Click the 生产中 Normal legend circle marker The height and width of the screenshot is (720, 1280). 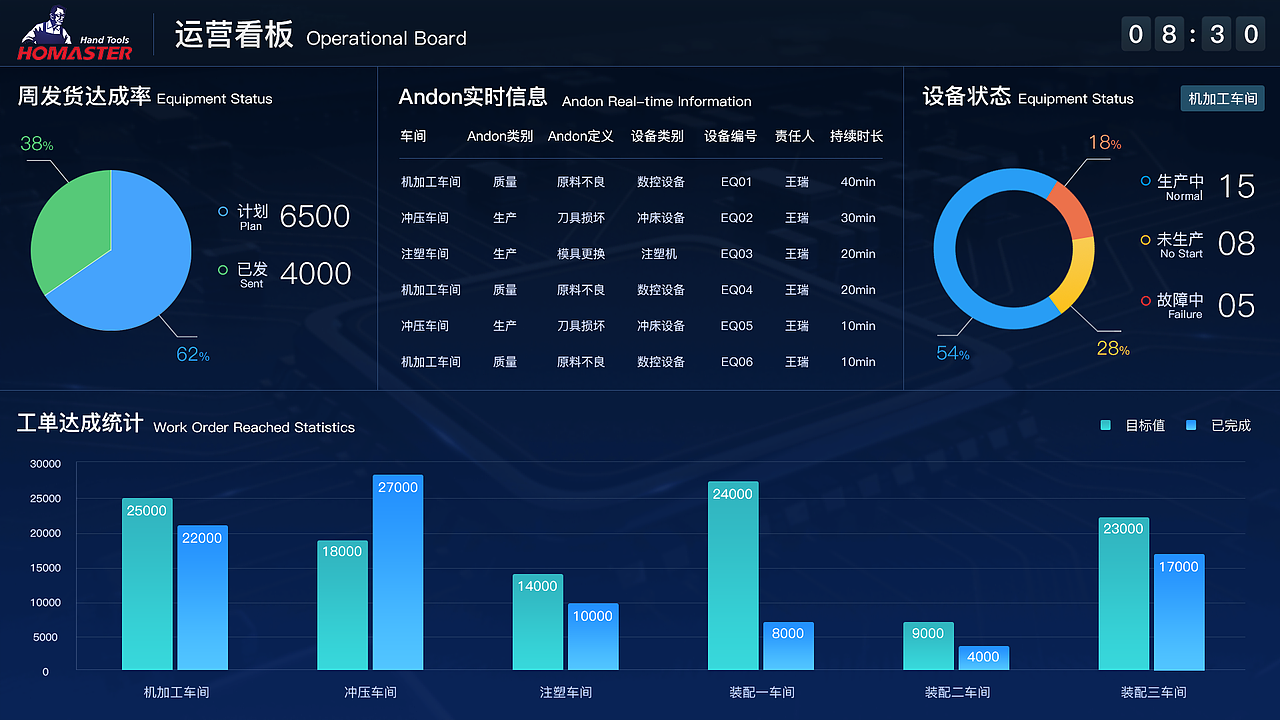click(1146, 181)
